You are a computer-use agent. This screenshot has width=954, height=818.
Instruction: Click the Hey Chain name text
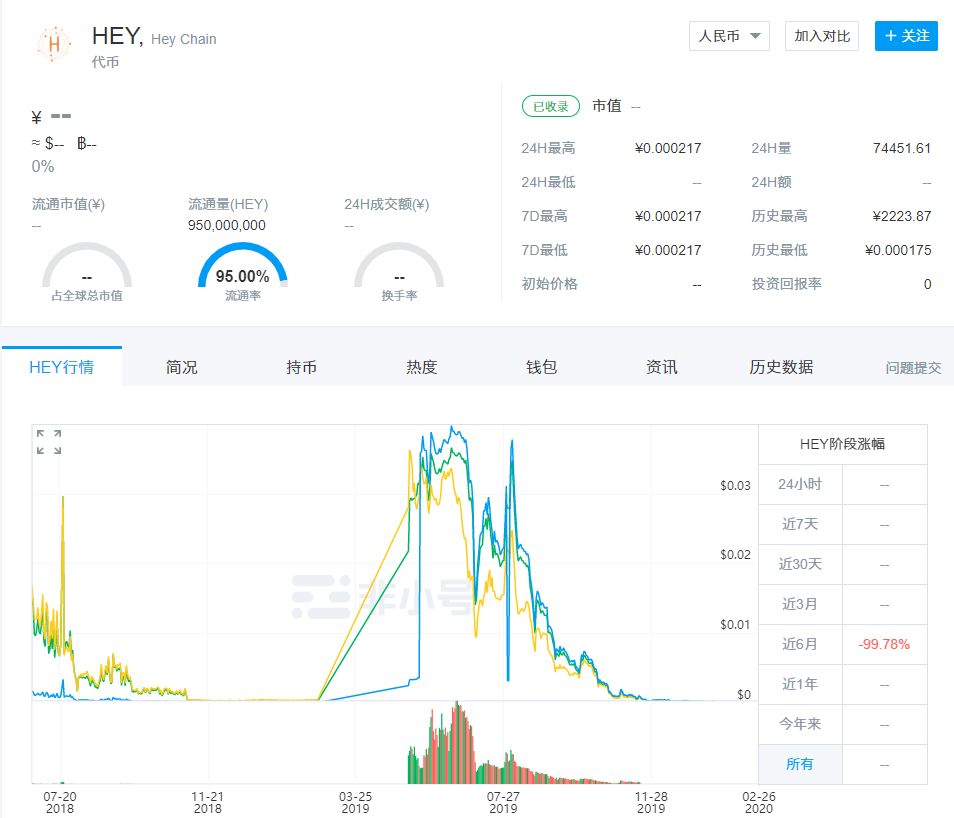(x=184, y=39)
